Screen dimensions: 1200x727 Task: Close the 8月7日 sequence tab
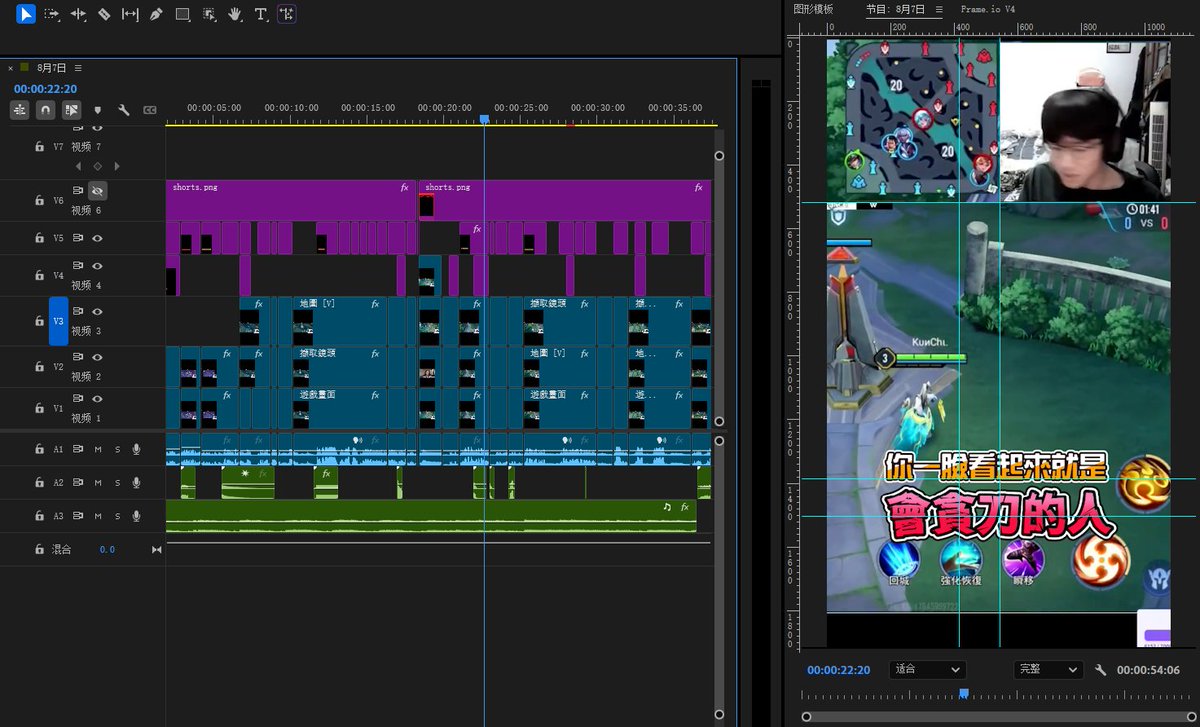[x=11, y=68]
